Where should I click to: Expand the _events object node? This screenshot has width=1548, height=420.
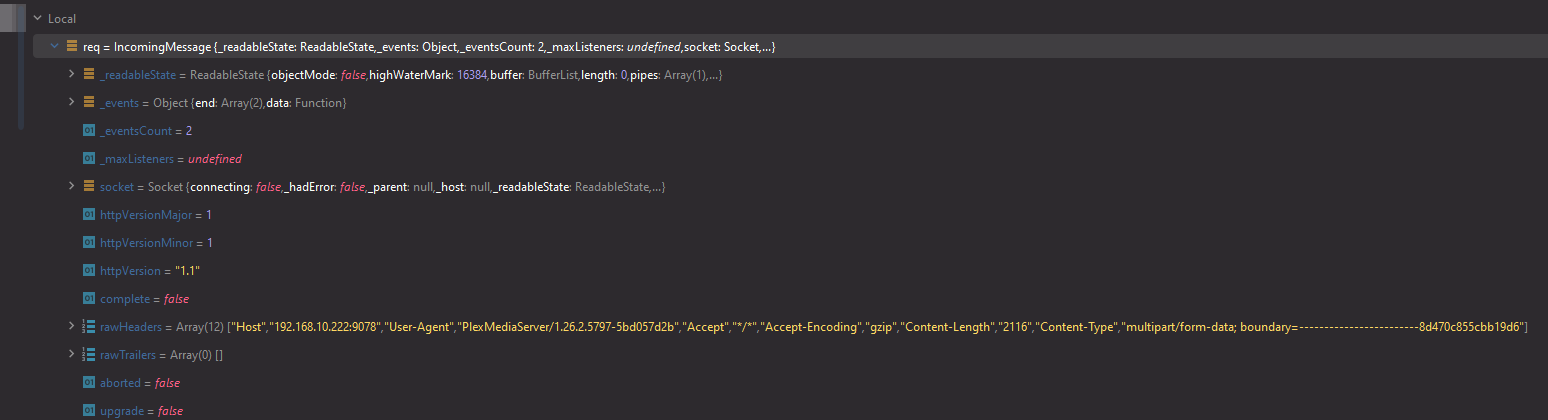click(x=71, y=103)
